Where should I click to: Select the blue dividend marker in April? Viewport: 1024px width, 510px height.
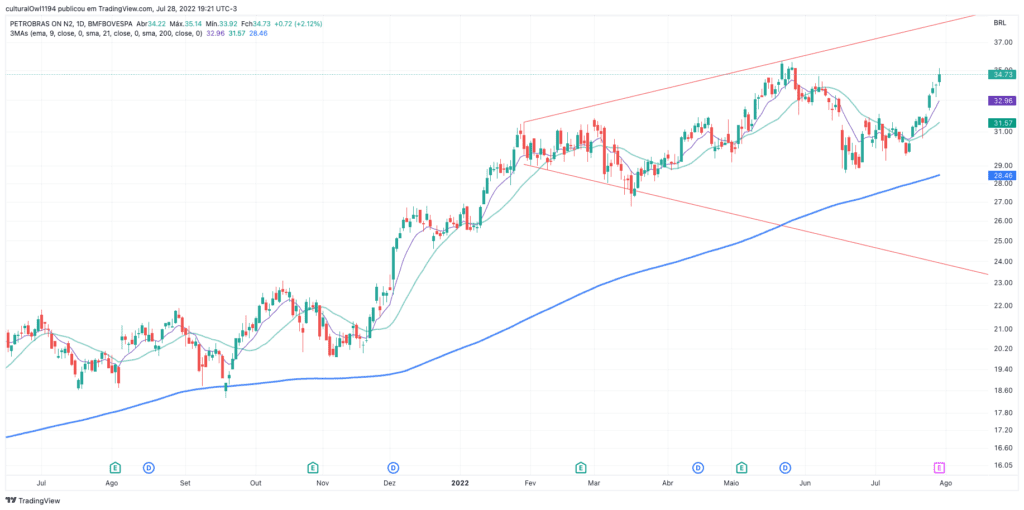[x=698, y=468]
